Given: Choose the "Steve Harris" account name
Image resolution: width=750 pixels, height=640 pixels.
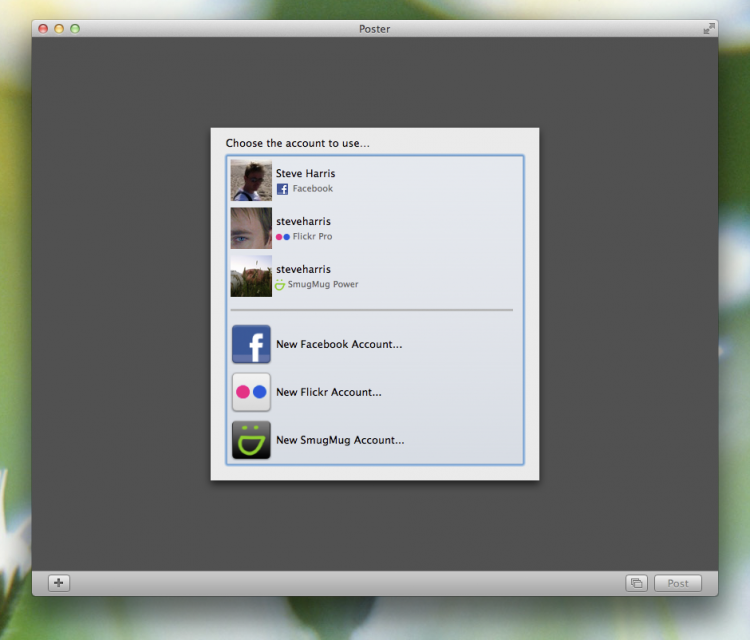Looking at the screenshot, I should tap(305, 174).
